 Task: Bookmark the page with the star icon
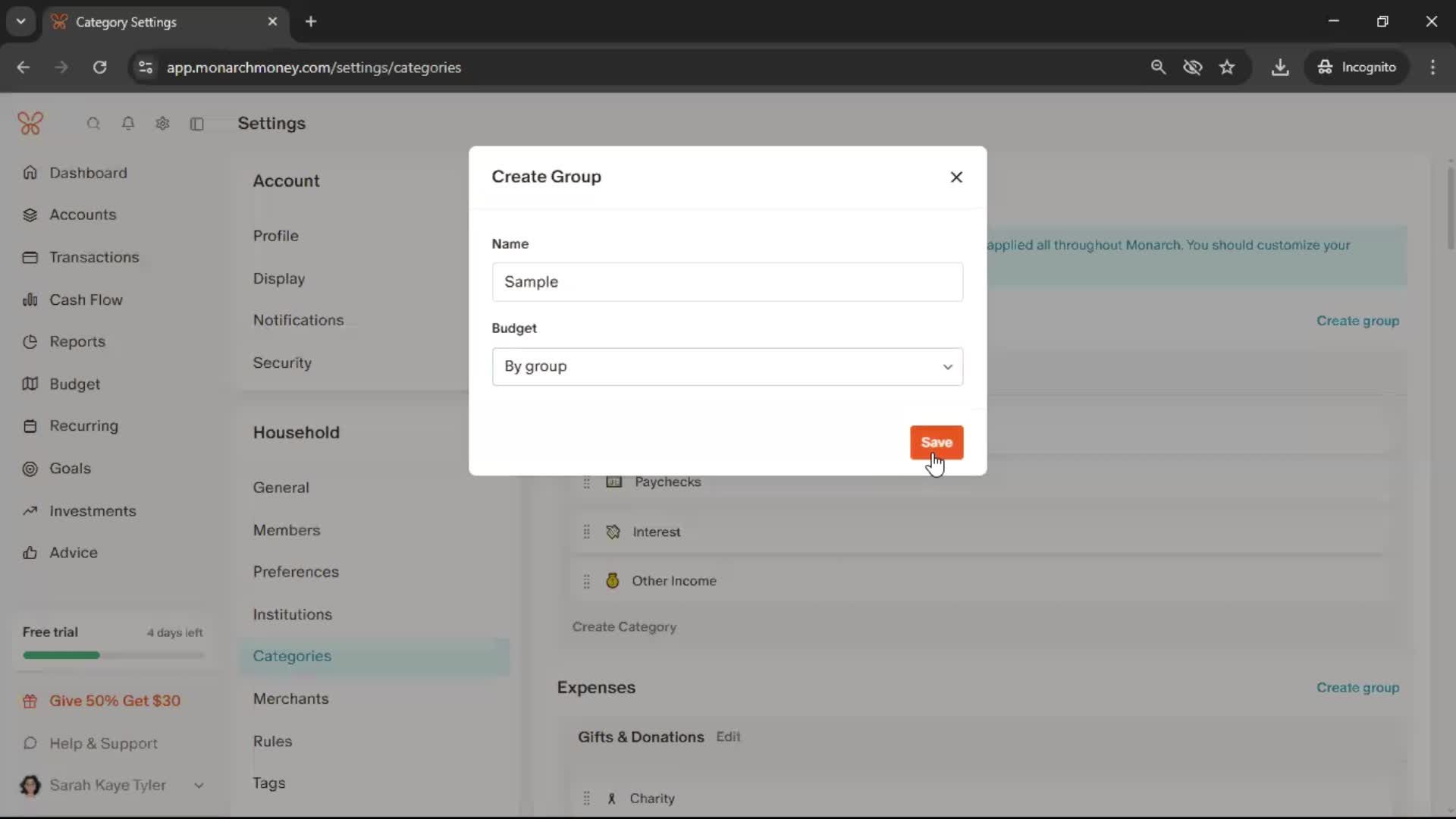coord(1227,67)
